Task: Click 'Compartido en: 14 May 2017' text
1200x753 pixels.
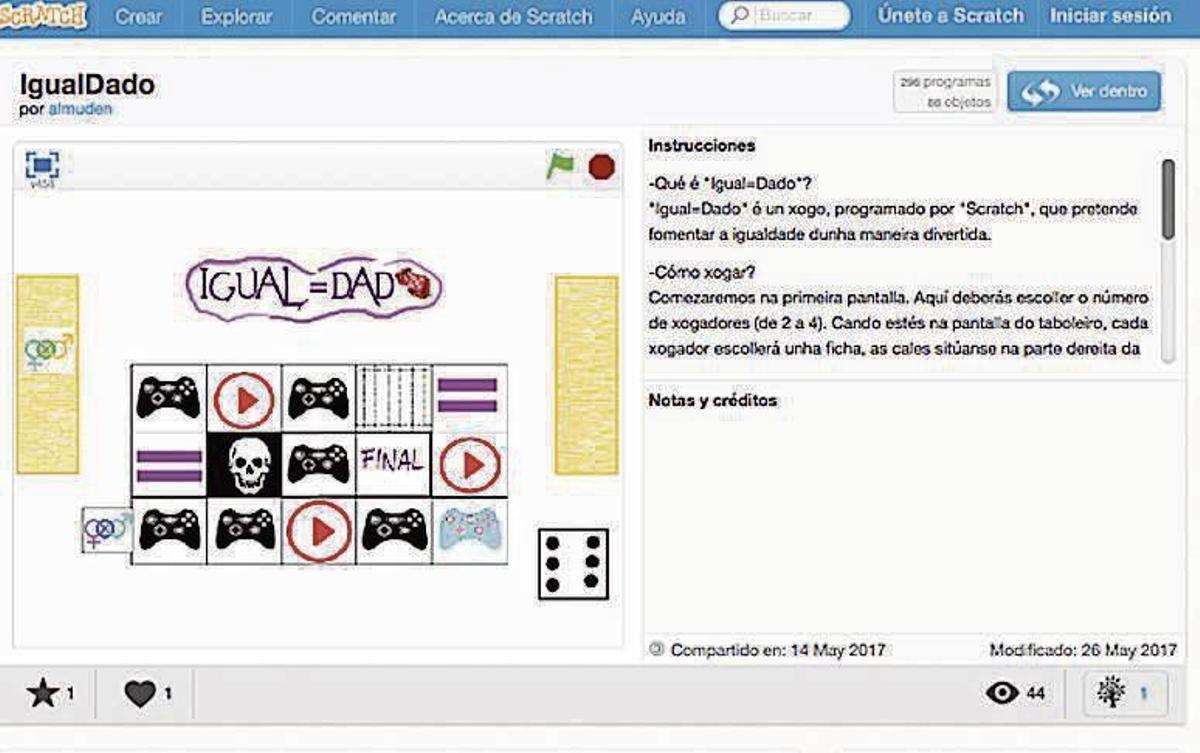Action: [777, 649]
